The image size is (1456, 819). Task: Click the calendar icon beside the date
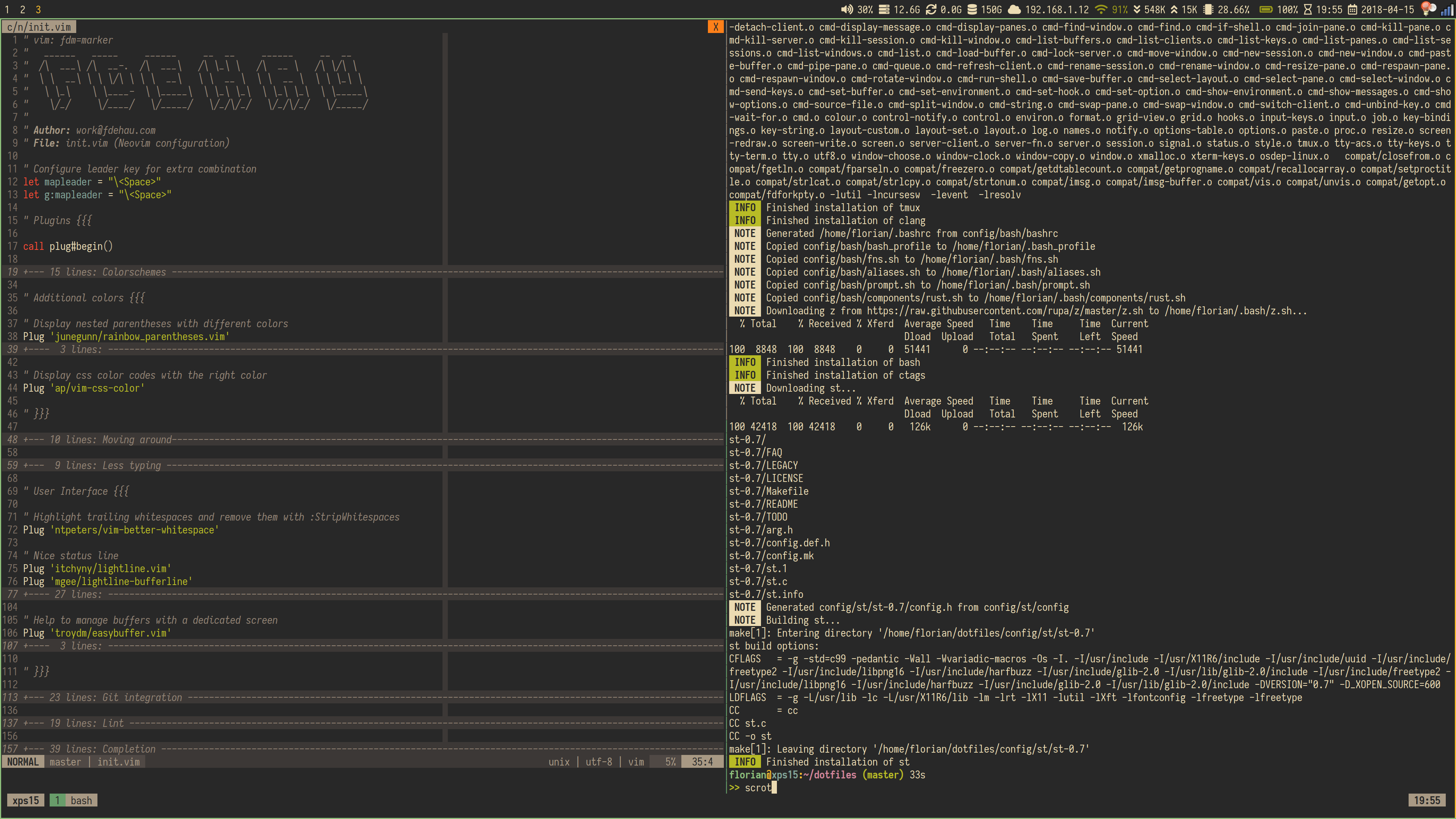tap(1352, 9)
